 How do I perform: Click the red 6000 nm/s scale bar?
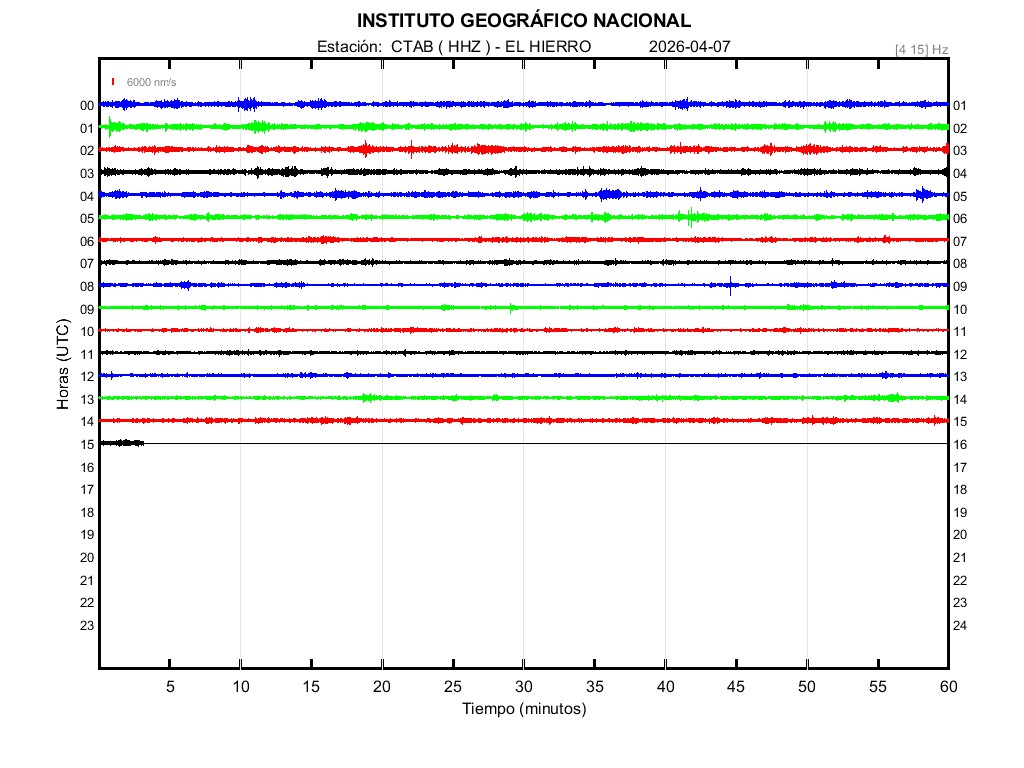[114, 82]
